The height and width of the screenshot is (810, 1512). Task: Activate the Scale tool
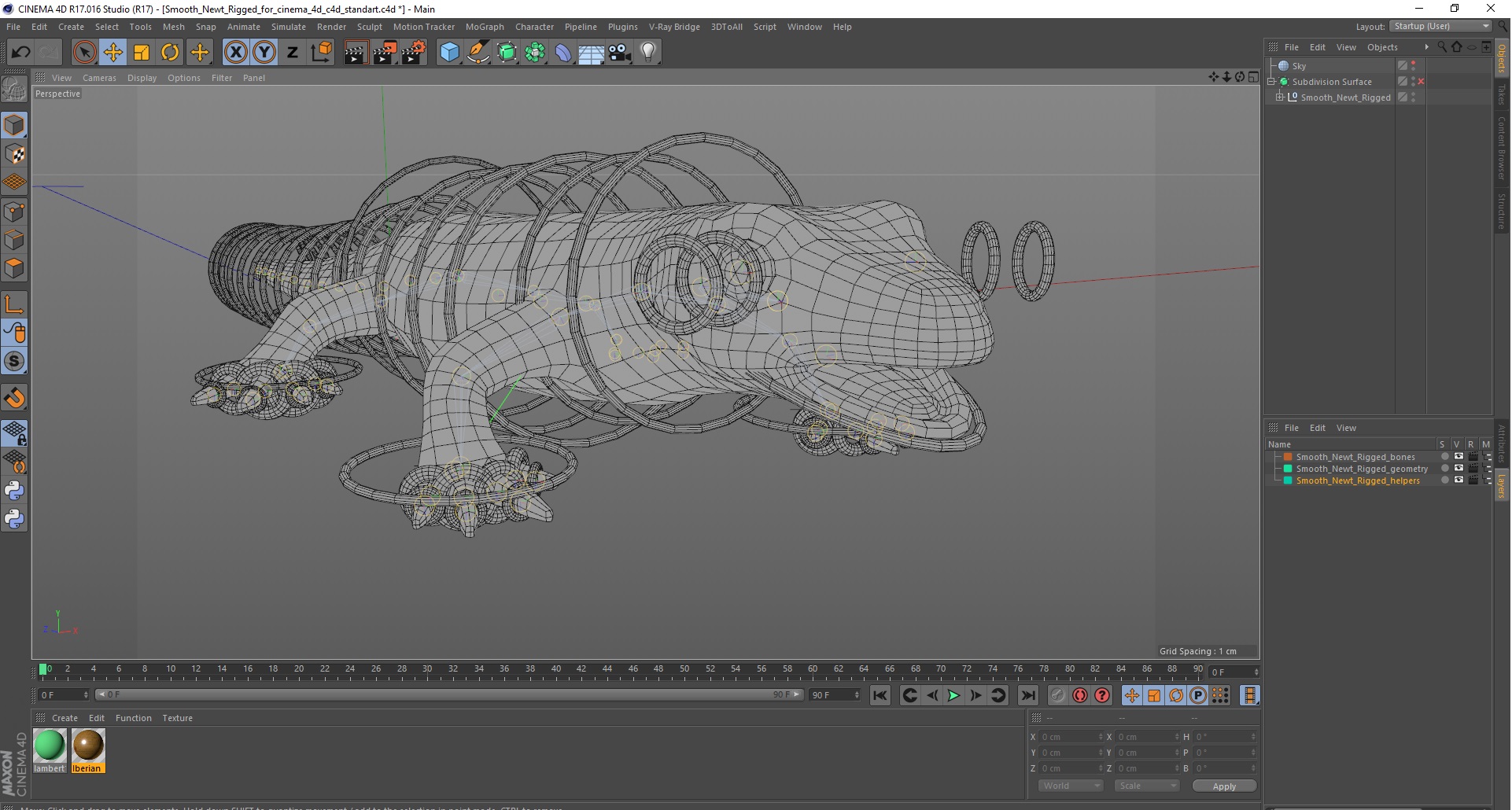click(x=142, y=53)
